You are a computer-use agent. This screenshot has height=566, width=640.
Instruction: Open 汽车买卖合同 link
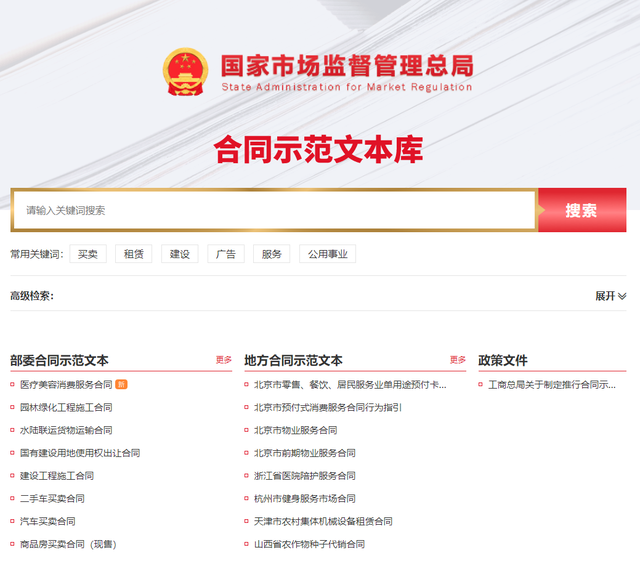click(x=48, y=522)
